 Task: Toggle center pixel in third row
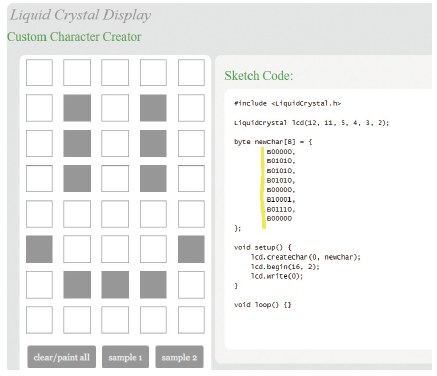115,143
